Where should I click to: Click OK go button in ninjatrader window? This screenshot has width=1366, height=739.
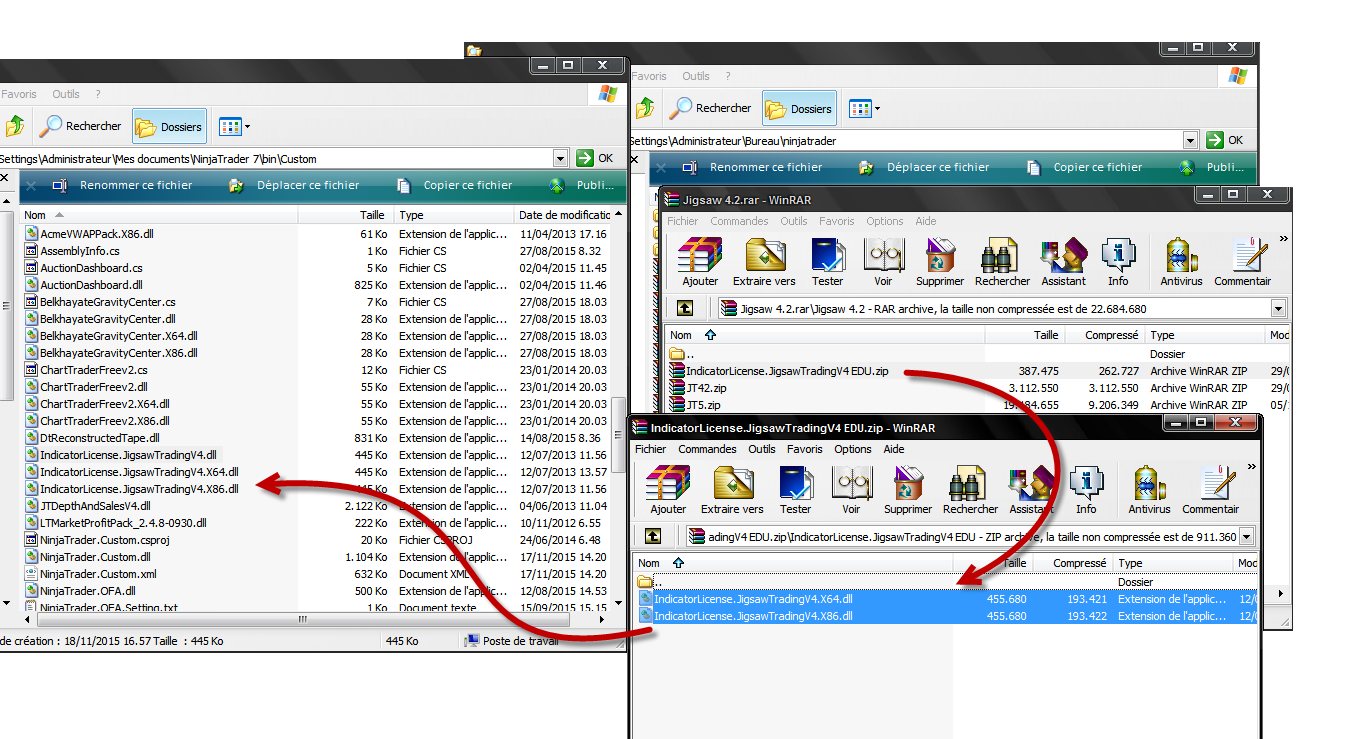click(x=1225, y=140)
